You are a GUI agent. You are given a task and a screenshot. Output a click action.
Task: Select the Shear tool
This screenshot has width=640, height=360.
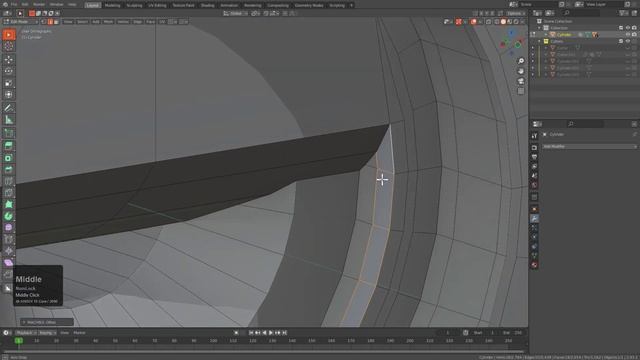[x=9, y=263]
